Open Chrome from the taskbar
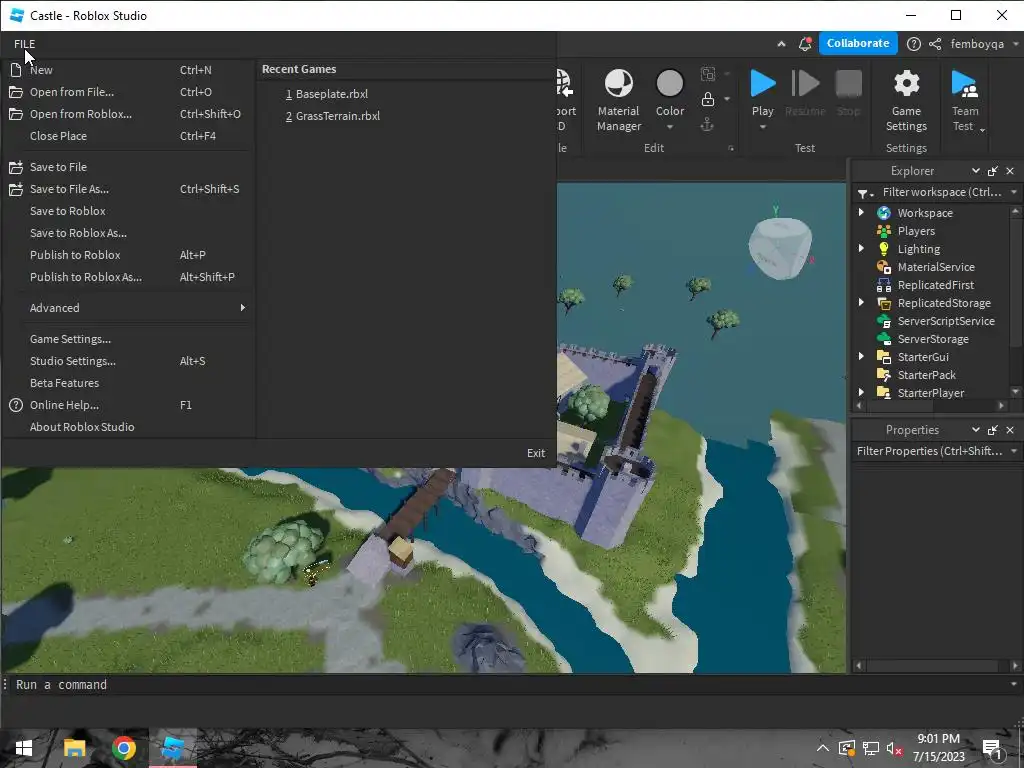The image size is (1024, 768). tap(123, 748)
